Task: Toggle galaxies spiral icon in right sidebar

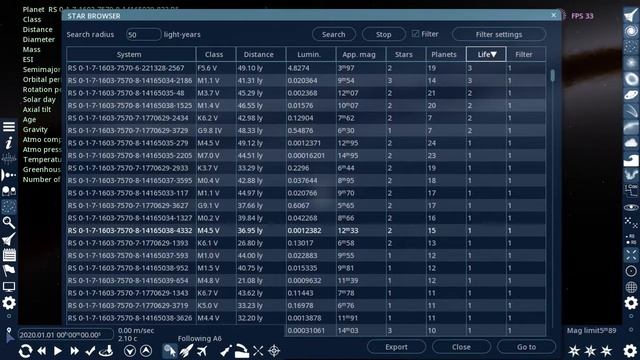Action: point(631,31)
